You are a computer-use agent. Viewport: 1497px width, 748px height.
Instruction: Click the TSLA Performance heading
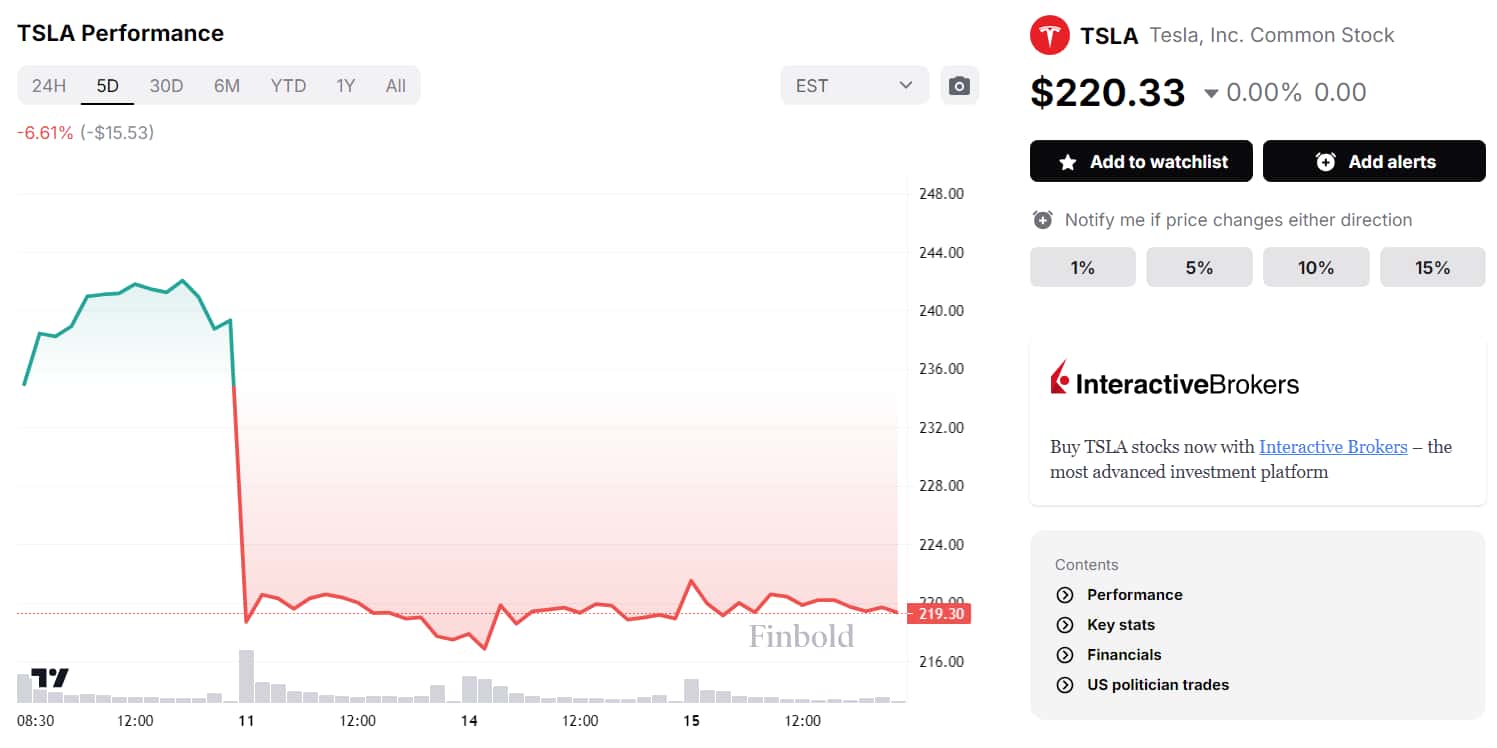tap(120, 33)
